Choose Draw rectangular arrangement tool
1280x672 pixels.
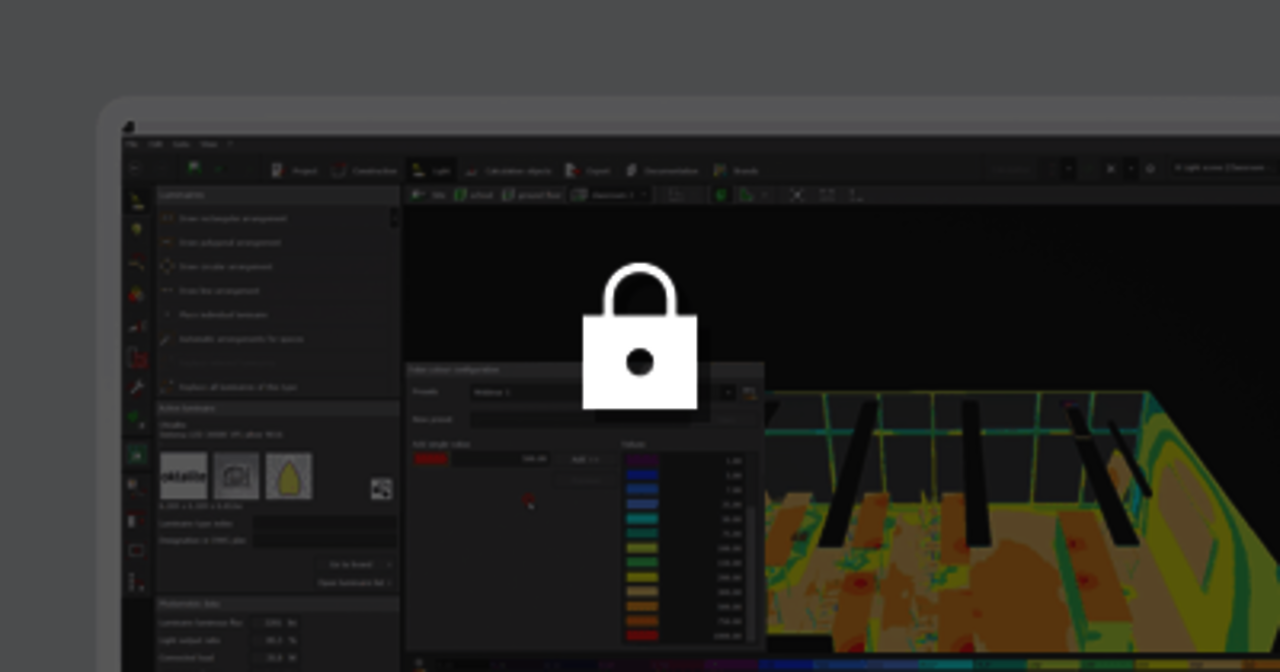click(x=232, y=218)
